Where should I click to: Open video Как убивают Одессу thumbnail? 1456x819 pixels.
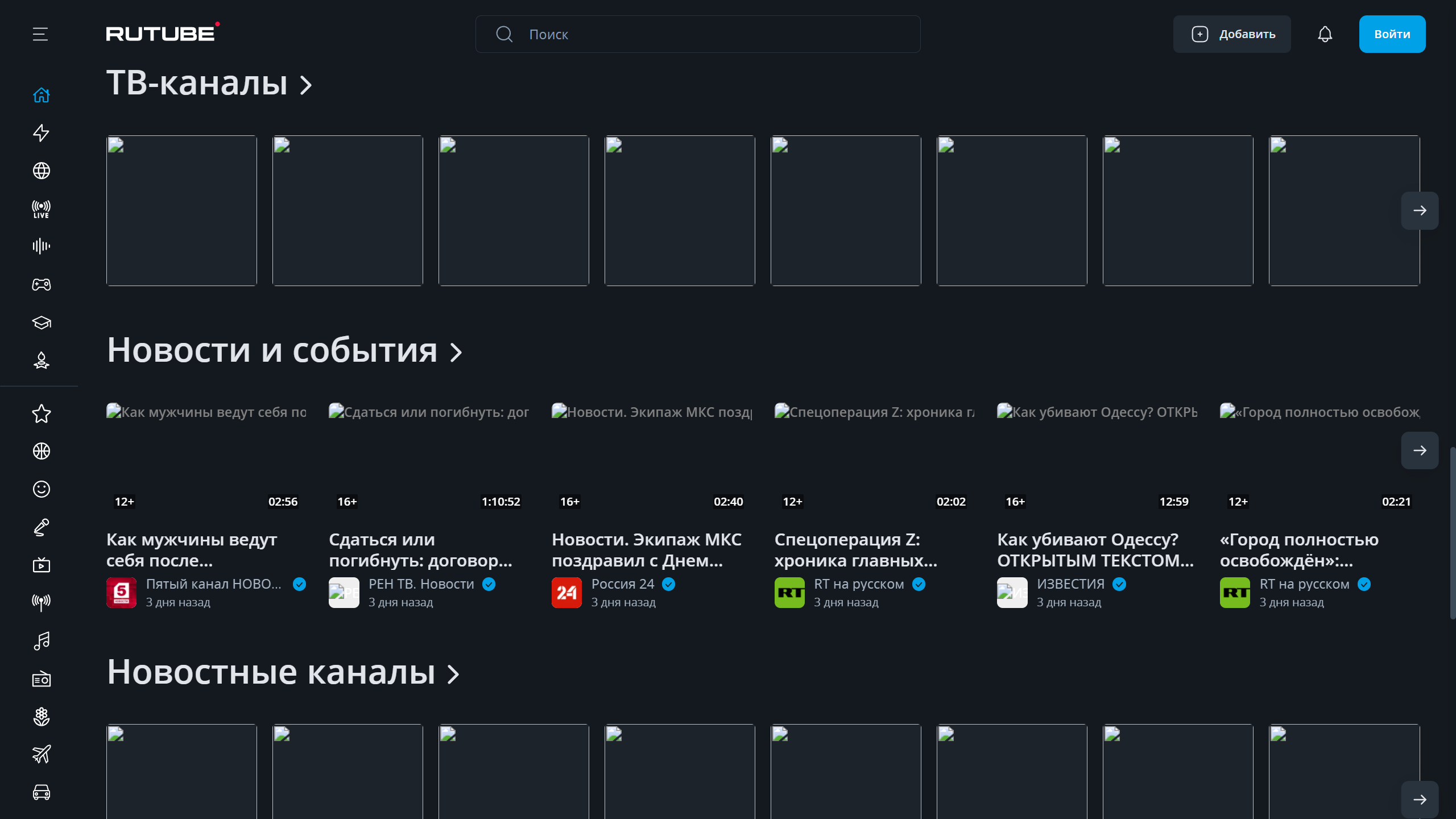(x=1097, y=455)
